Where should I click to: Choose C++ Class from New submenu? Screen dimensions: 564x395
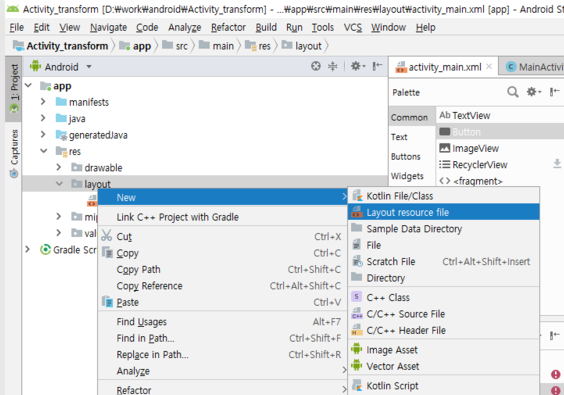444,297
